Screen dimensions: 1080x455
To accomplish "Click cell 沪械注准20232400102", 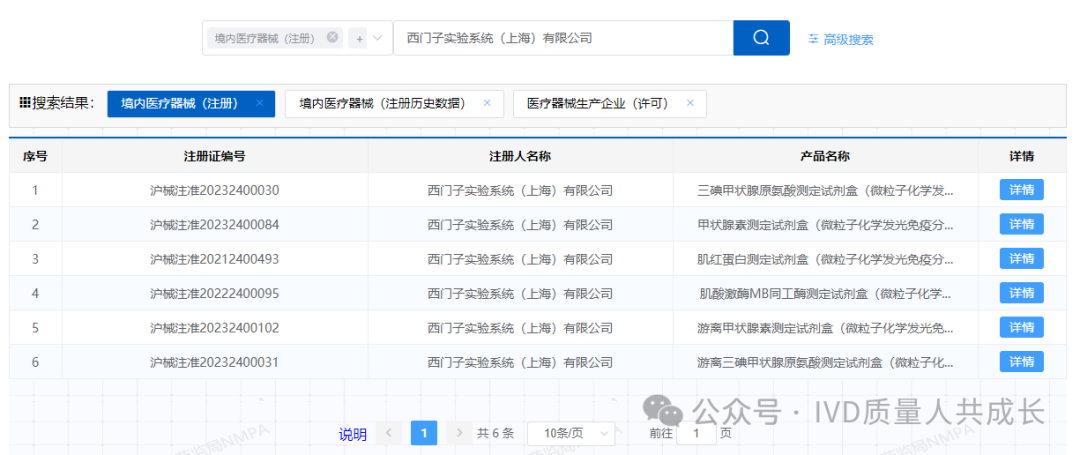I will pos(214,328).
